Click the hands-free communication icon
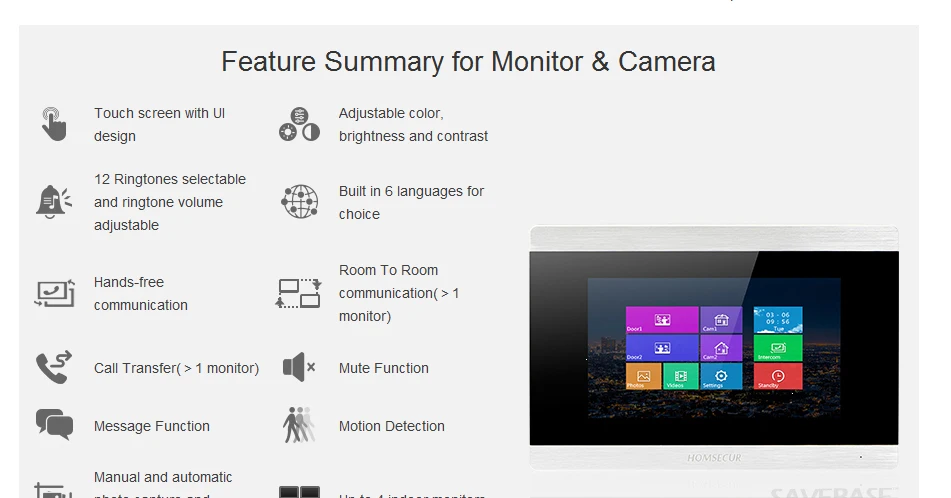951x498 pixels. click(55, 294)
